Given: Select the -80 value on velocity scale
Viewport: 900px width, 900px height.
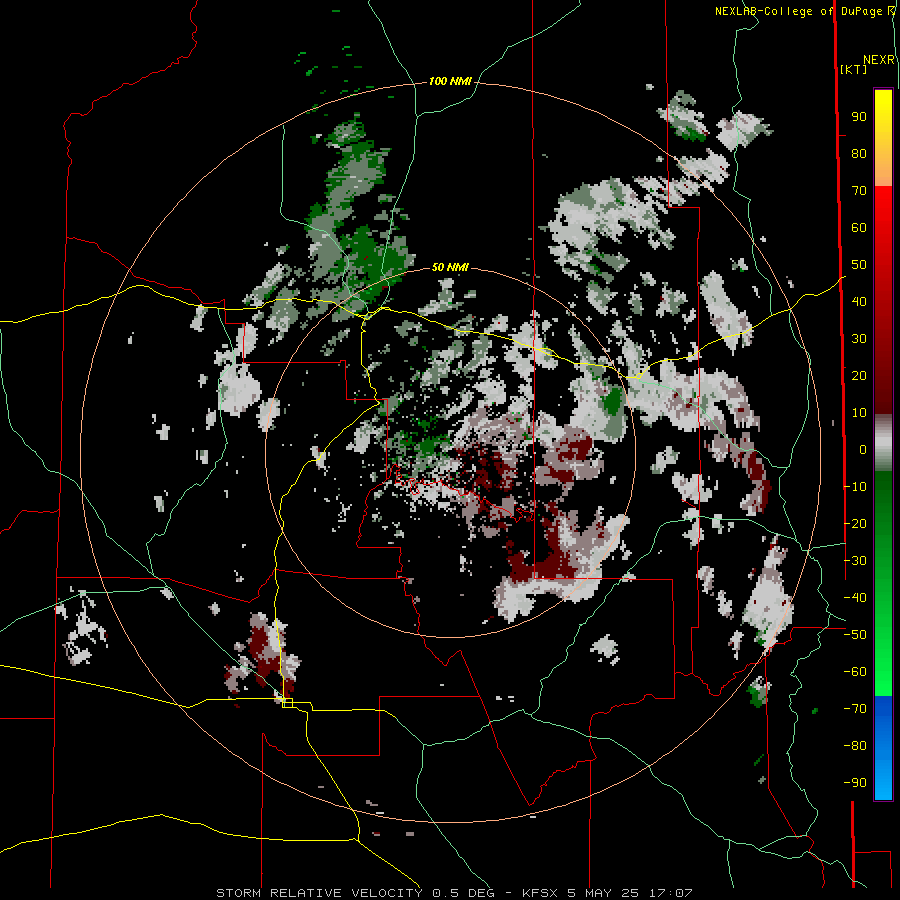Looking at the screenshot, I should (855, 746).
